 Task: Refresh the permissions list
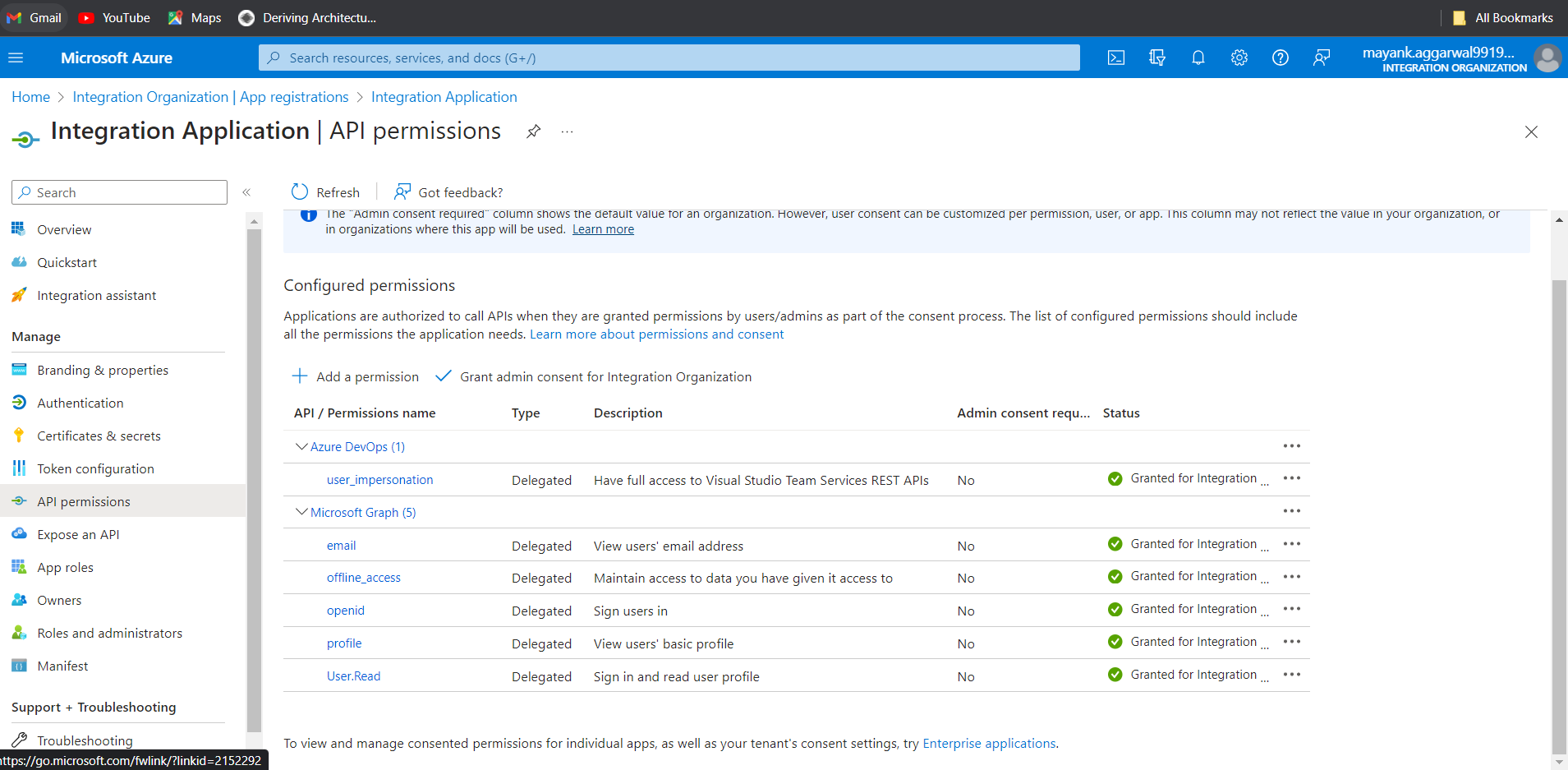click(x=325, y=192)
